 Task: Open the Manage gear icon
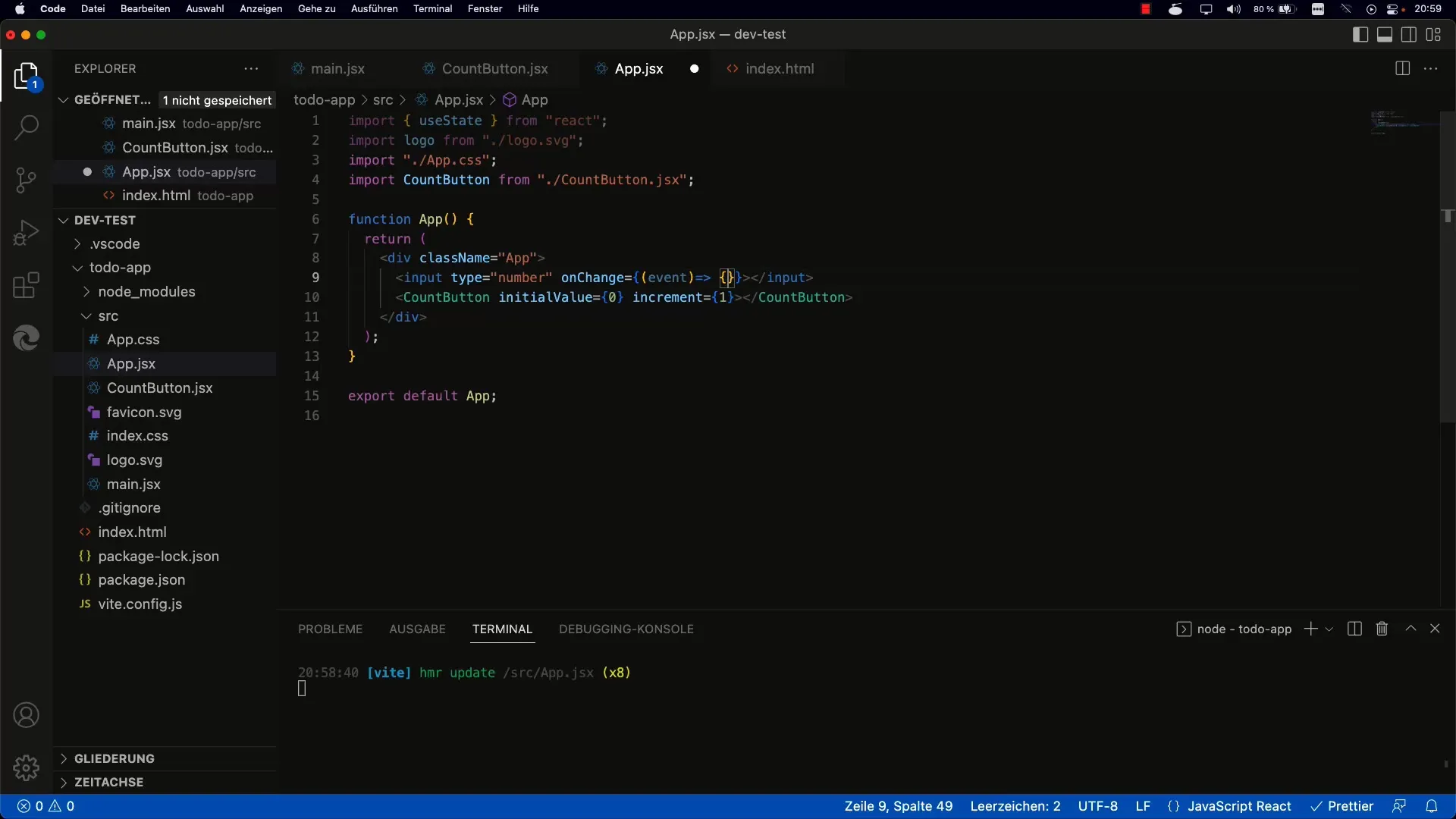pos(27,767)
